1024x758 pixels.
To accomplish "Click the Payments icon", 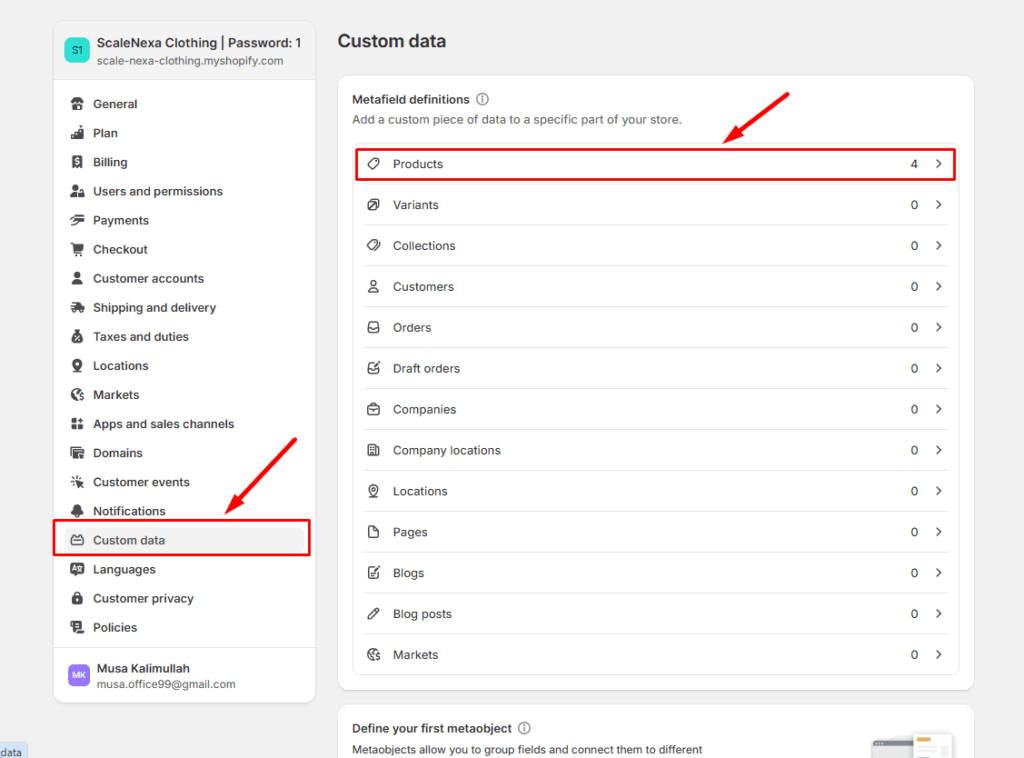I will pos(77,220).
